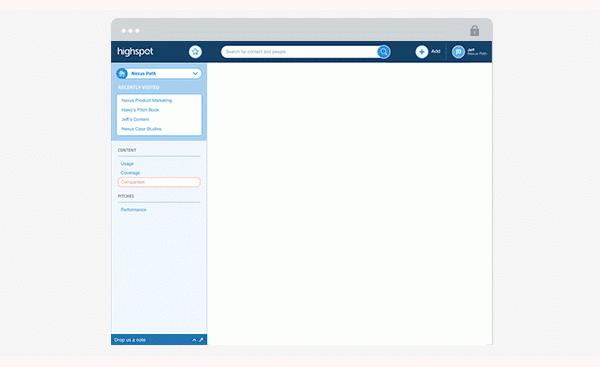
Task: Click the Pitches section heading
Action: [126, 196]
